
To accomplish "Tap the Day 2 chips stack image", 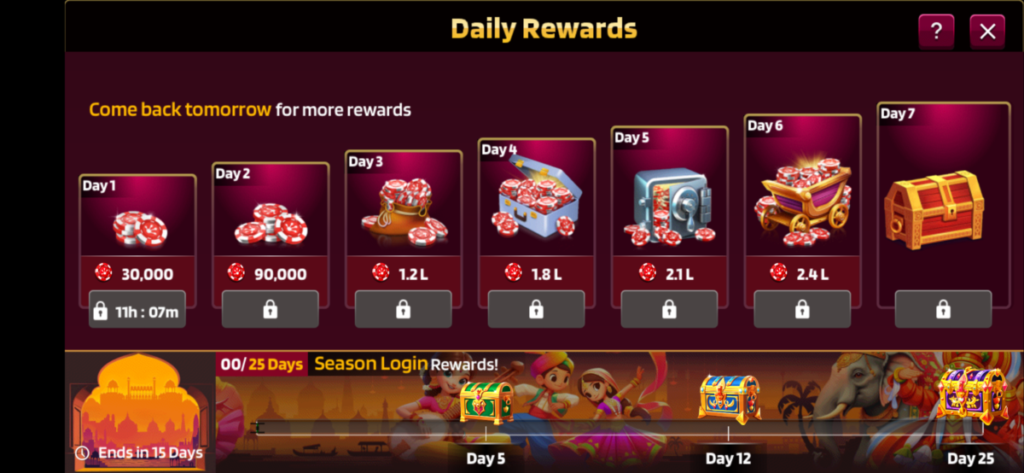I will pos(271,224).
